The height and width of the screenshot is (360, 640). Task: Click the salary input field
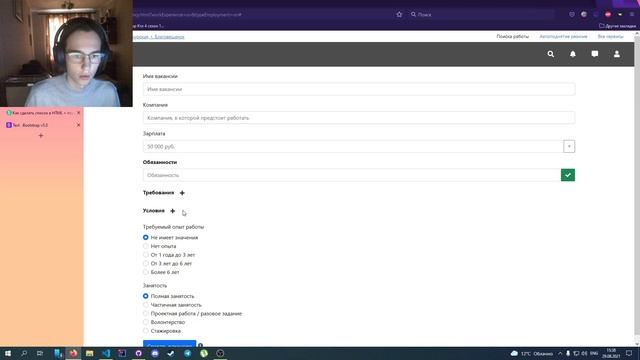point(353,147)
